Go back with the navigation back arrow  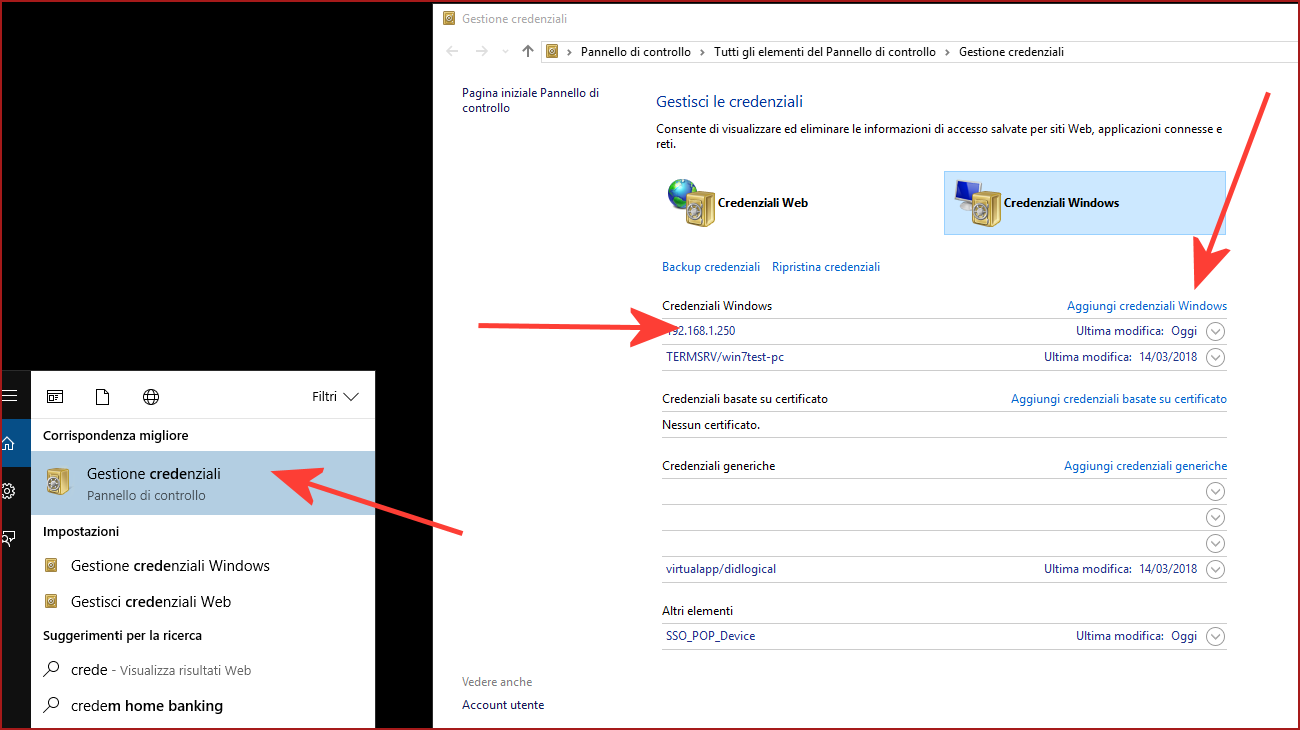[452, 51]
